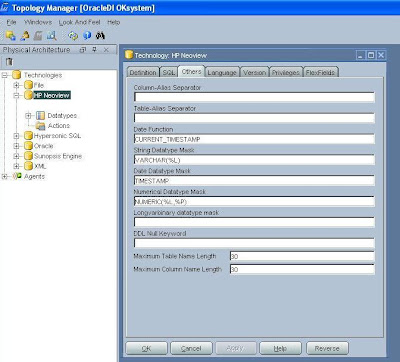
Task: Click the pin icon on Physical Architecture panel
Action: [x=94, y=50]
